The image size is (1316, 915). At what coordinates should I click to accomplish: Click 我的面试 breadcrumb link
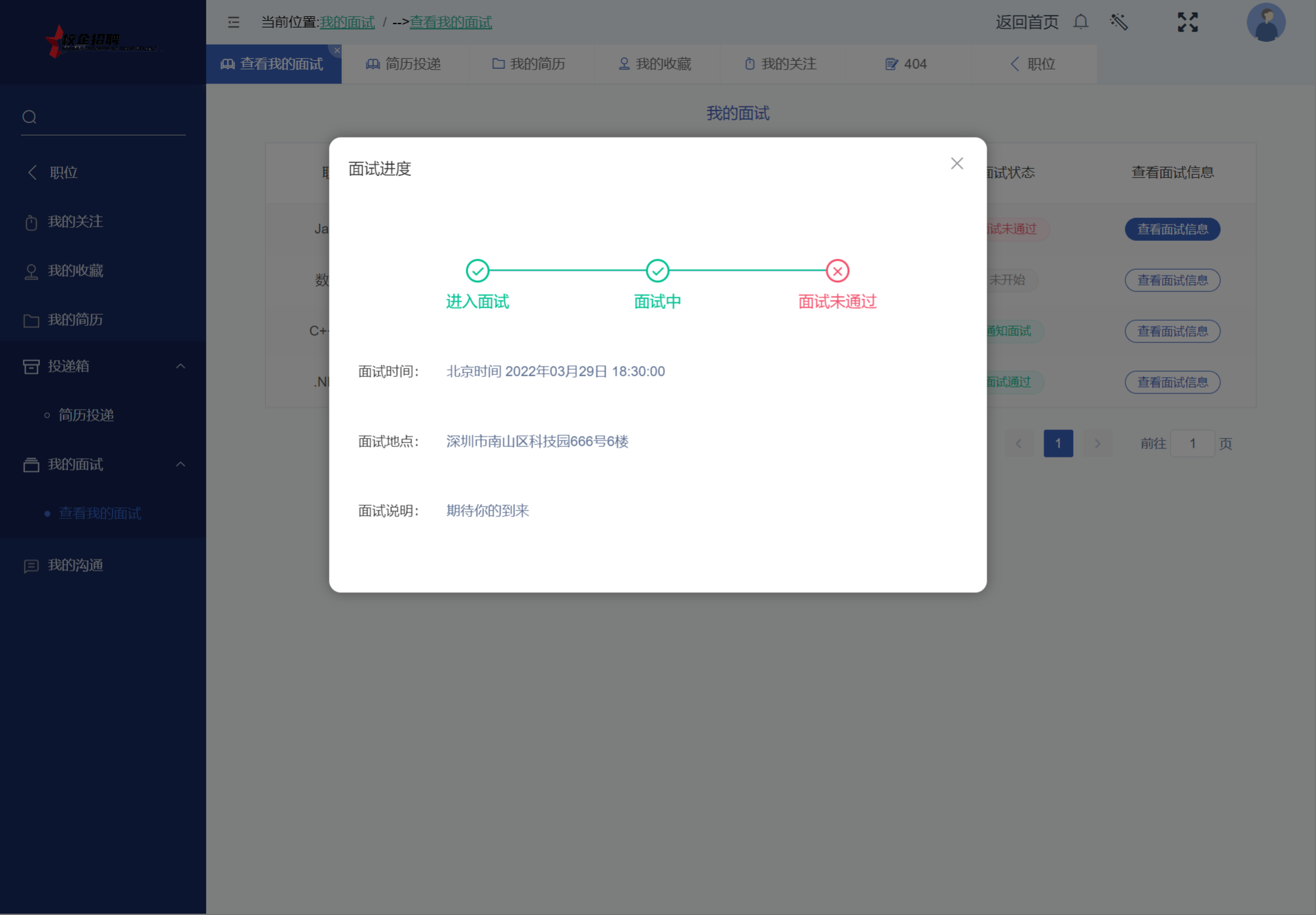347,22
